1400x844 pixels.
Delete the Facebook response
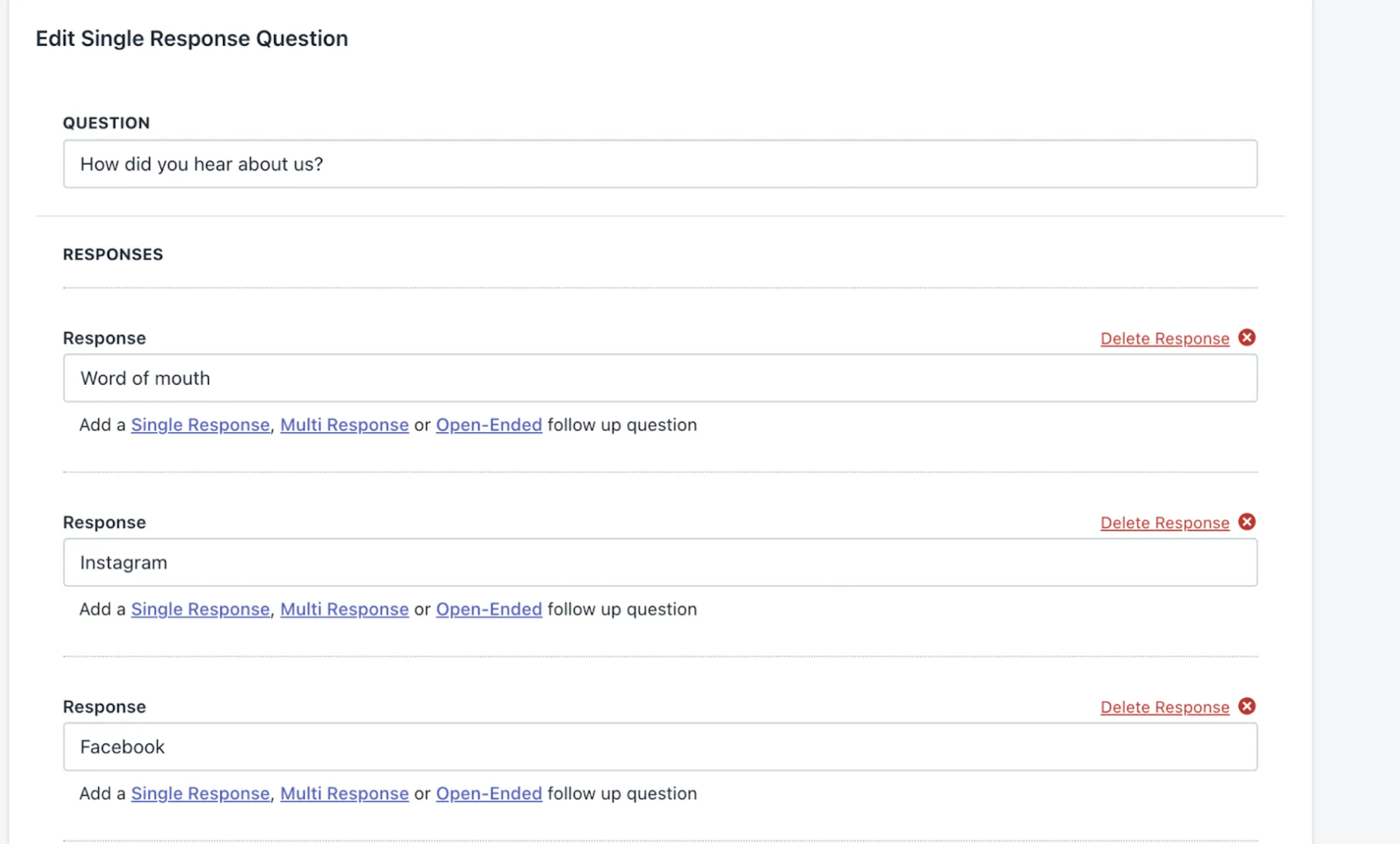tap(1164, 707)
